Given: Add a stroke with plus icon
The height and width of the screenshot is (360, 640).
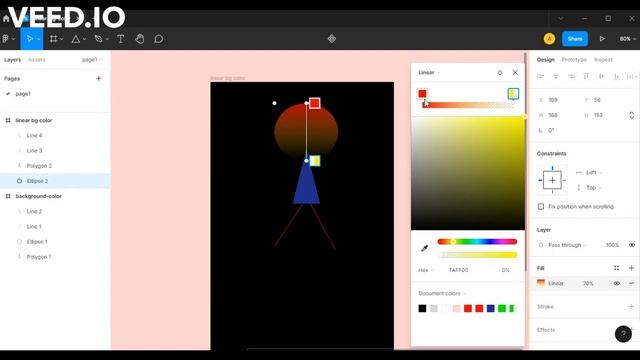Looking at the screenshot, I should (631, 307).
